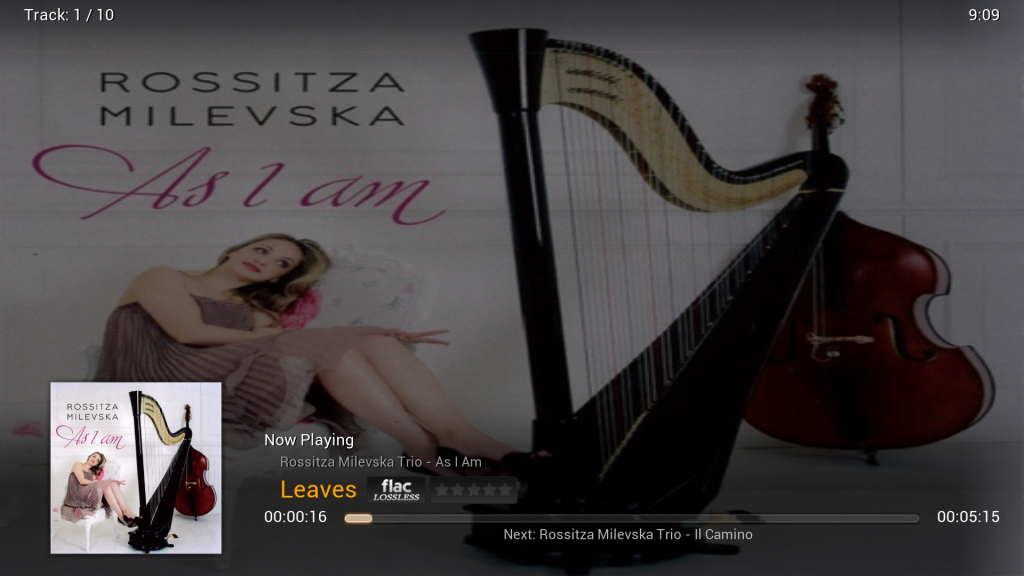Click the Next: Il Camino track label
The width and height of the screenshot is (1024, 576).
click(628, 534)
